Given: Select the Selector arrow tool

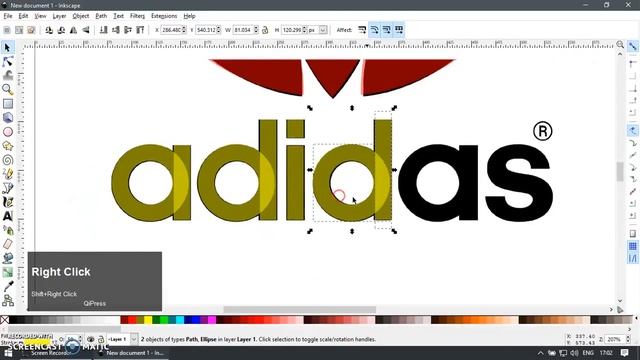Looking at the screenshot, I should (x=7, y=47).
